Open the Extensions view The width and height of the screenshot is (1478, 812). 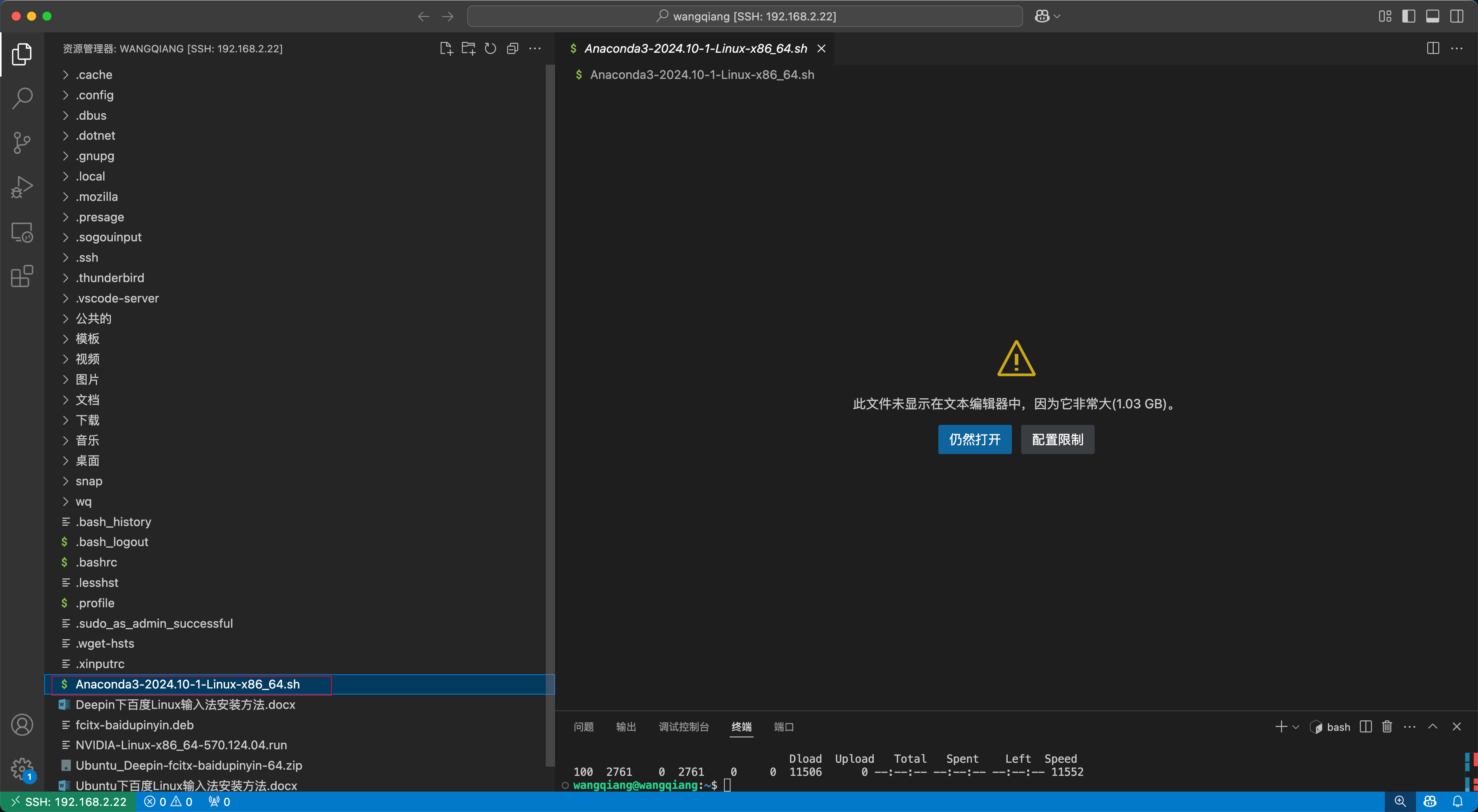(x=22, y=276)
